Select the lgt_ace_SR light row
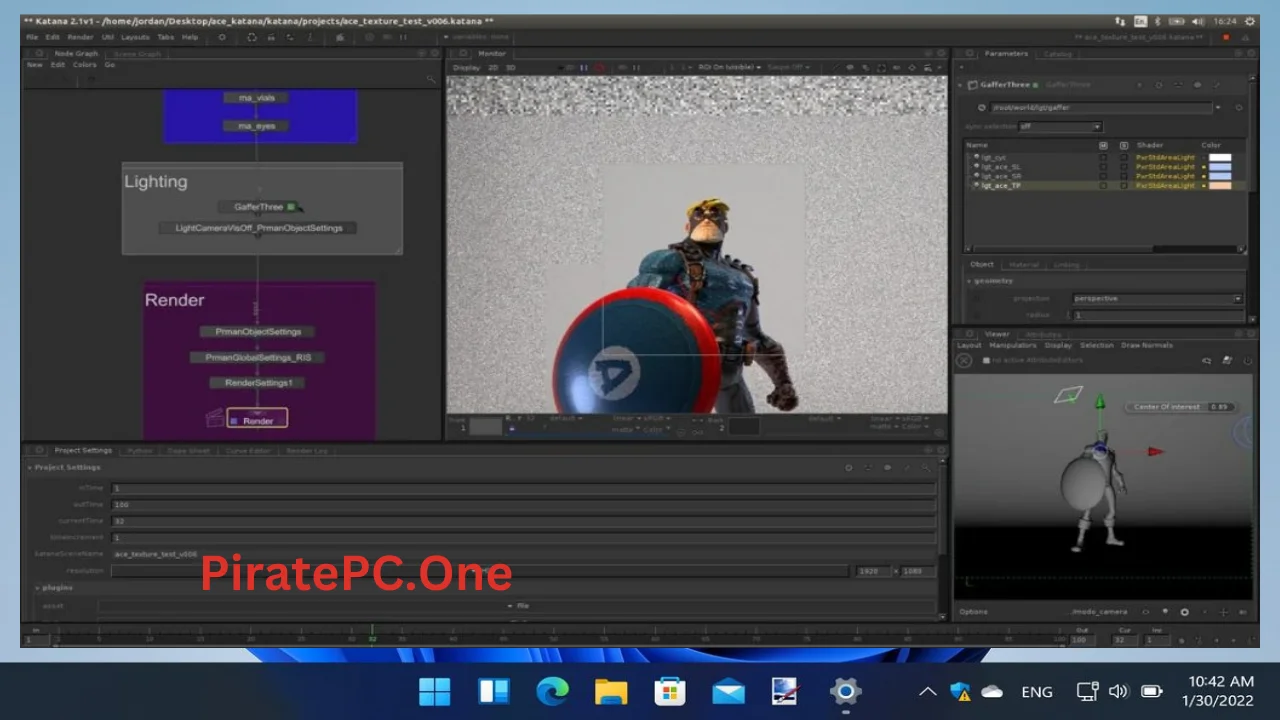The height and width of the screenshot is (720, 1280). point(1105,176)
